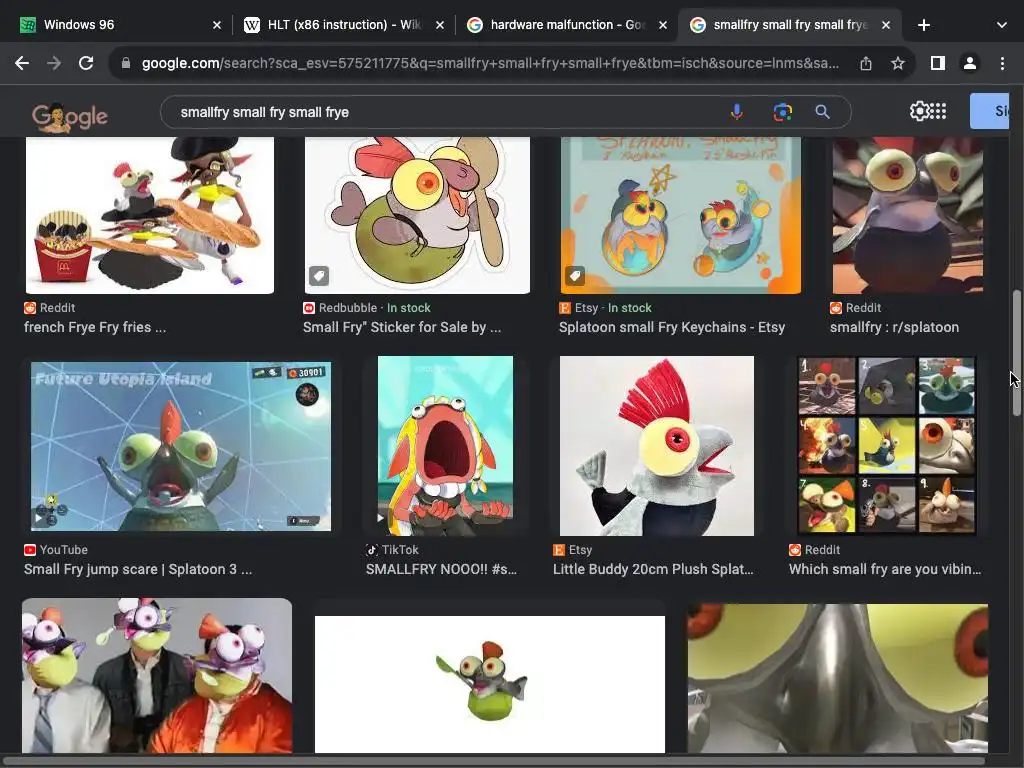
Task: Open the Chrome profile menu
Action: tap(970, 63)
